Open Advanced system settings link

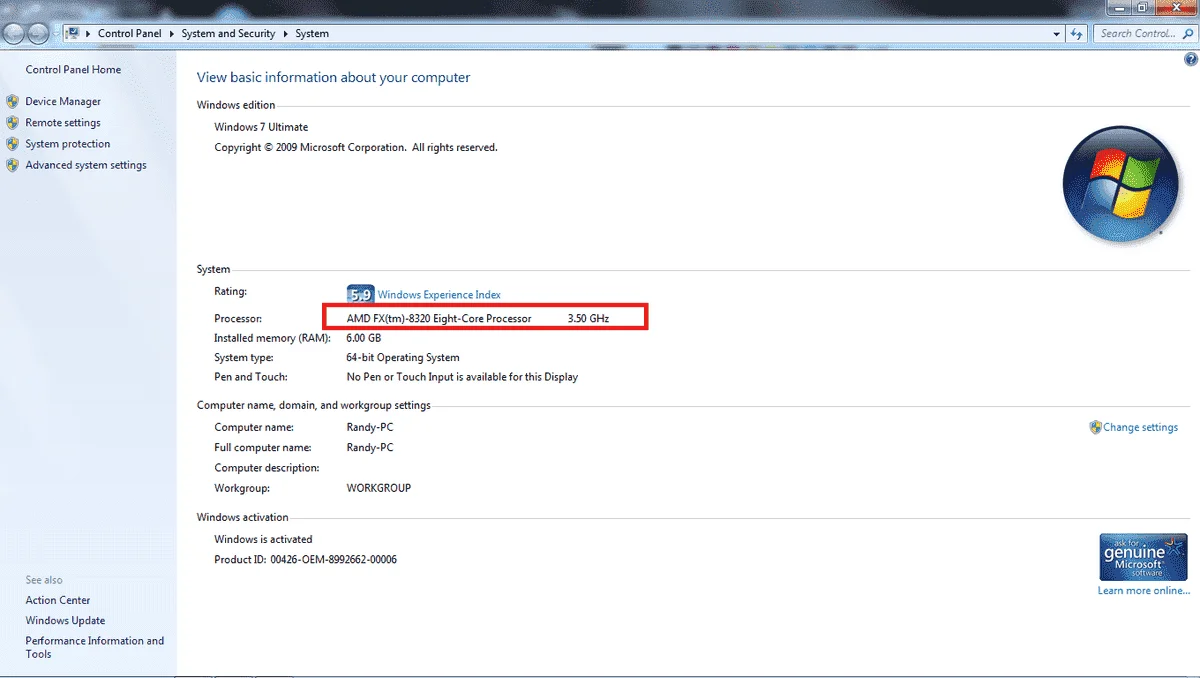(86, 165)
